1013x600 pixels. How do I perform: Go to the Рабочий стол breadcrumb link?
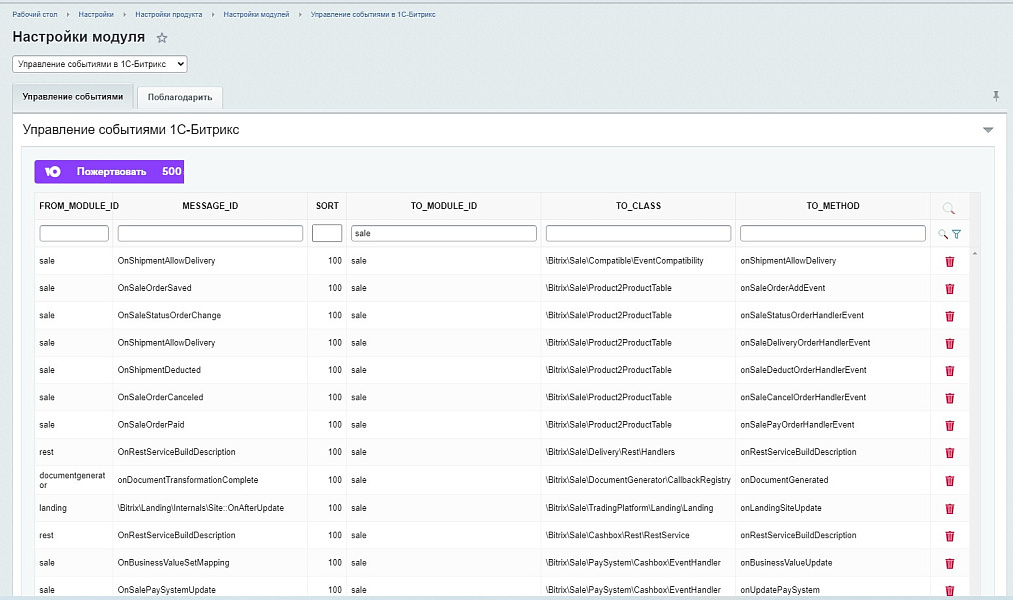point(34,15)
